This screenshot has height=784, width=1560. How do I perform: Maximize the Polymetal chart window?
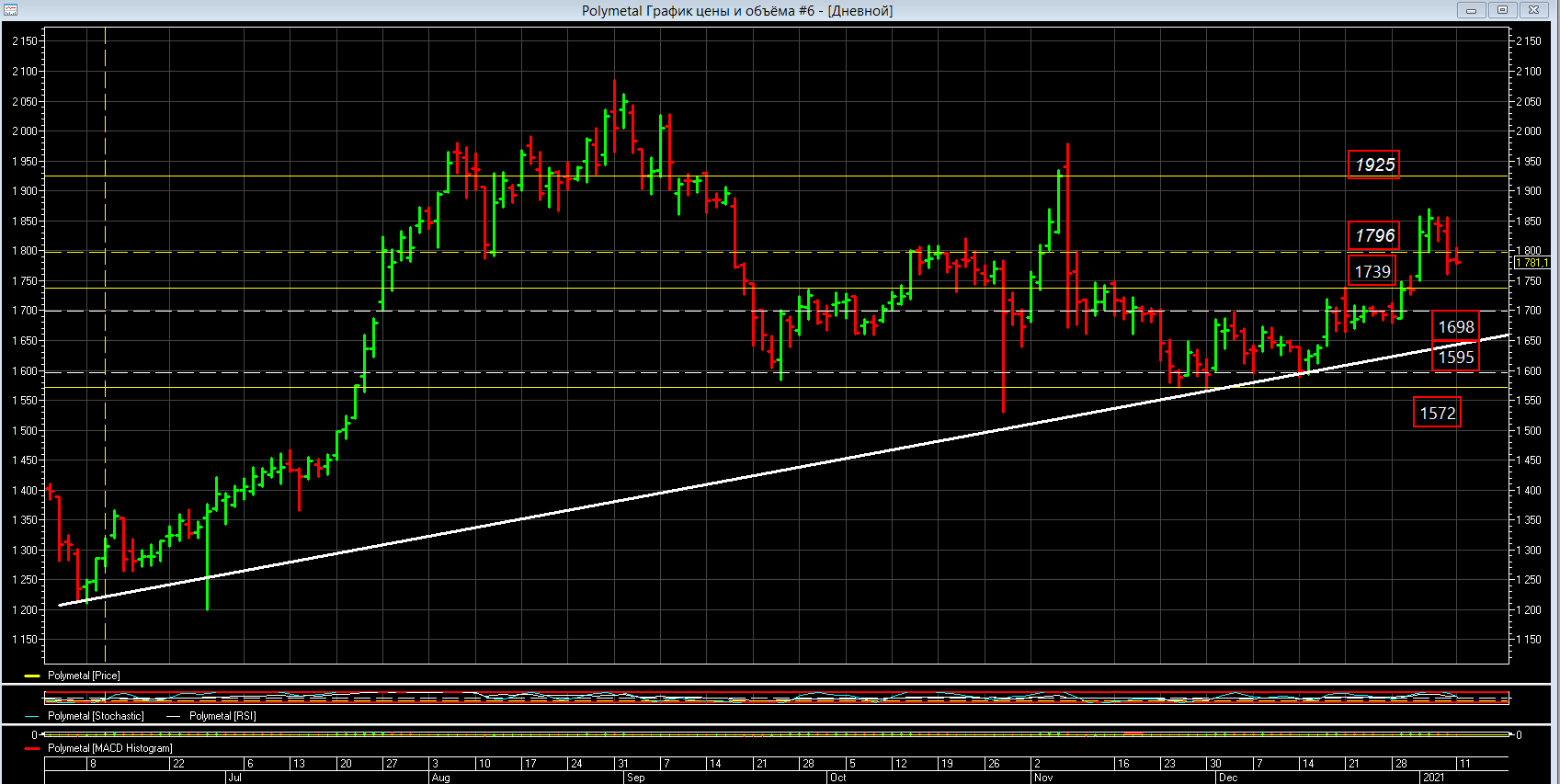pyautogui.click(x=1502, y=10)
